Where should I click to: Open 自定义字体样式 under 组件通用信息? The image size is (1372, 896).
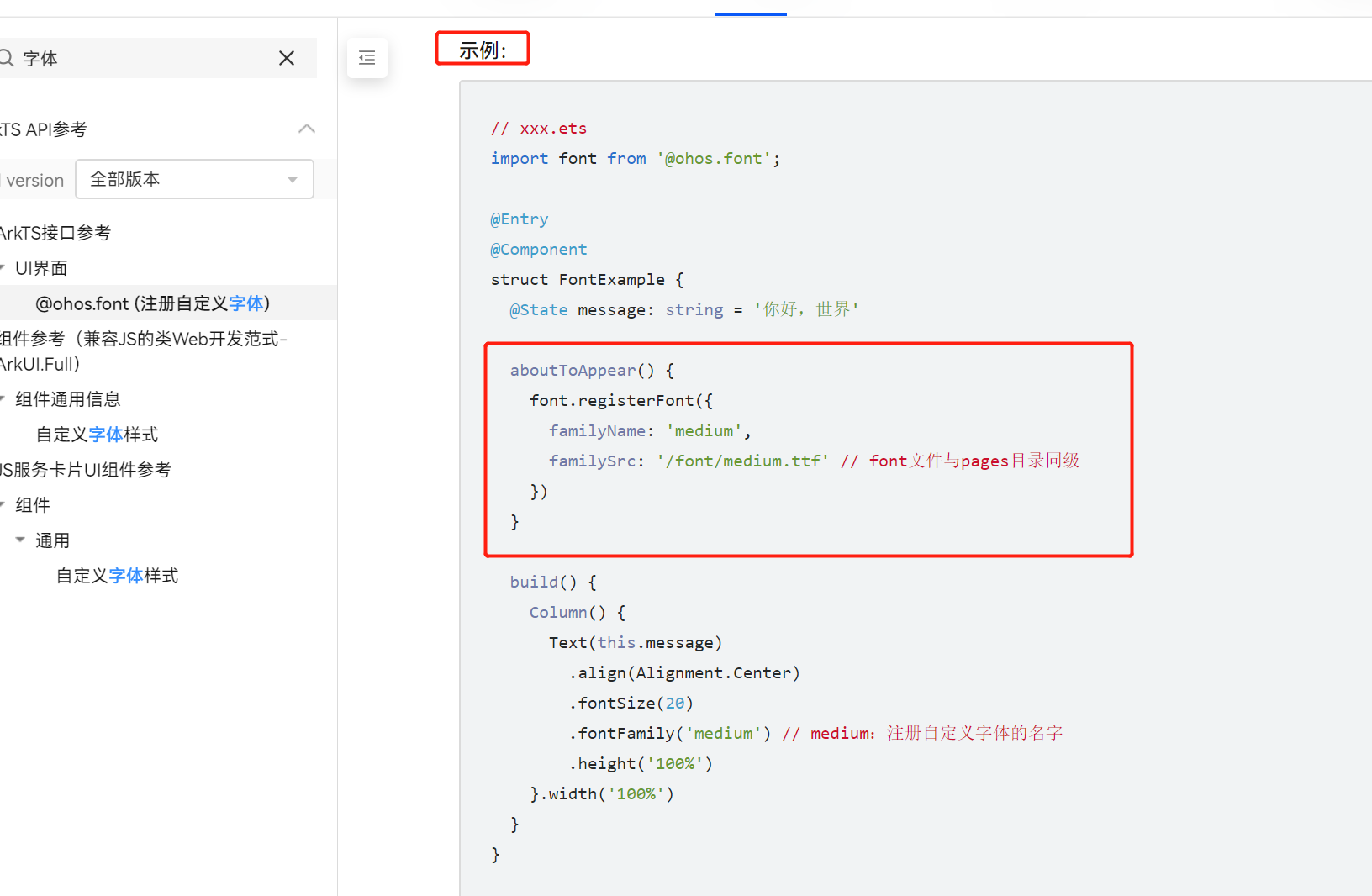tap(97, 435)
